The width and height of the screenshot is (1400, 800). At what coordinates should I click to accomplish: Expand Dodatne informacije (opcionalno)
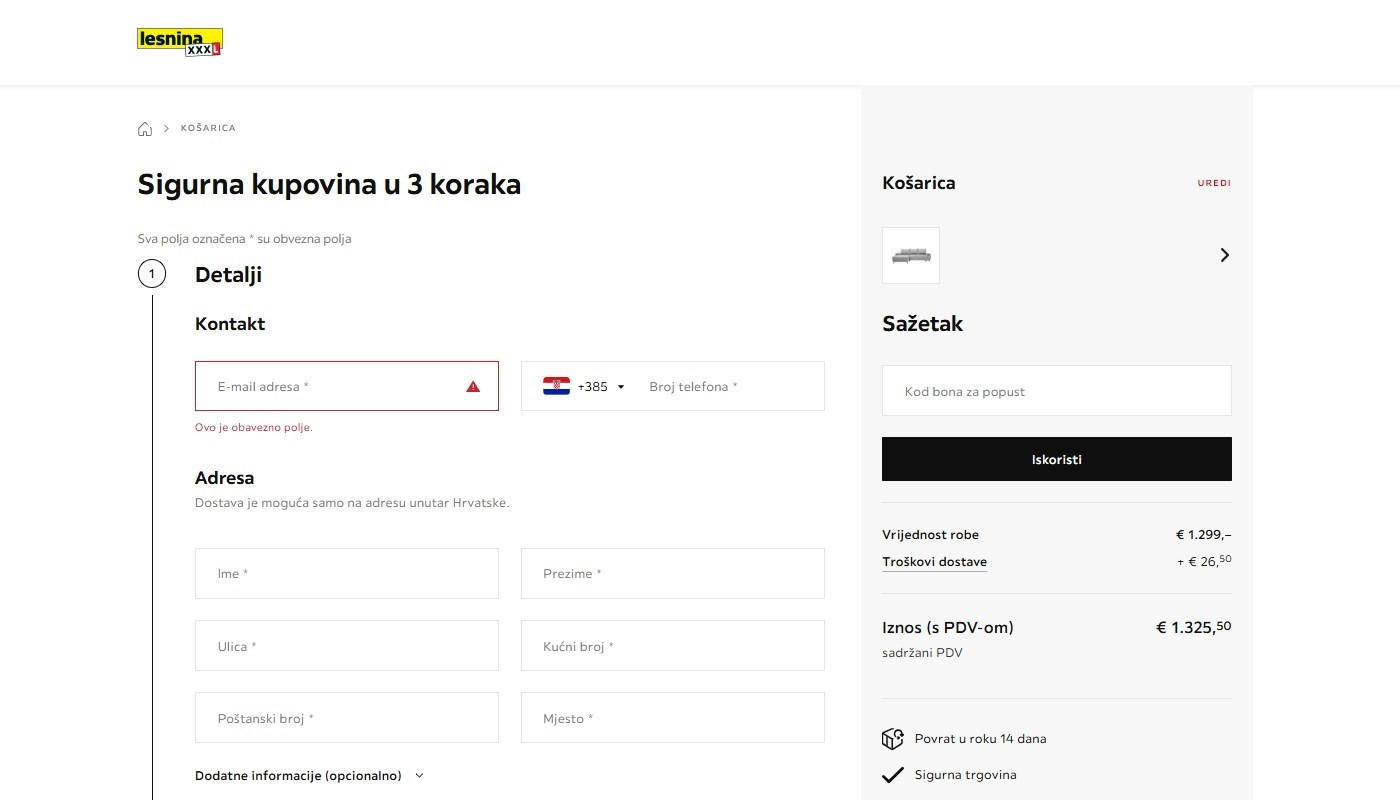(x=309, y=776)
